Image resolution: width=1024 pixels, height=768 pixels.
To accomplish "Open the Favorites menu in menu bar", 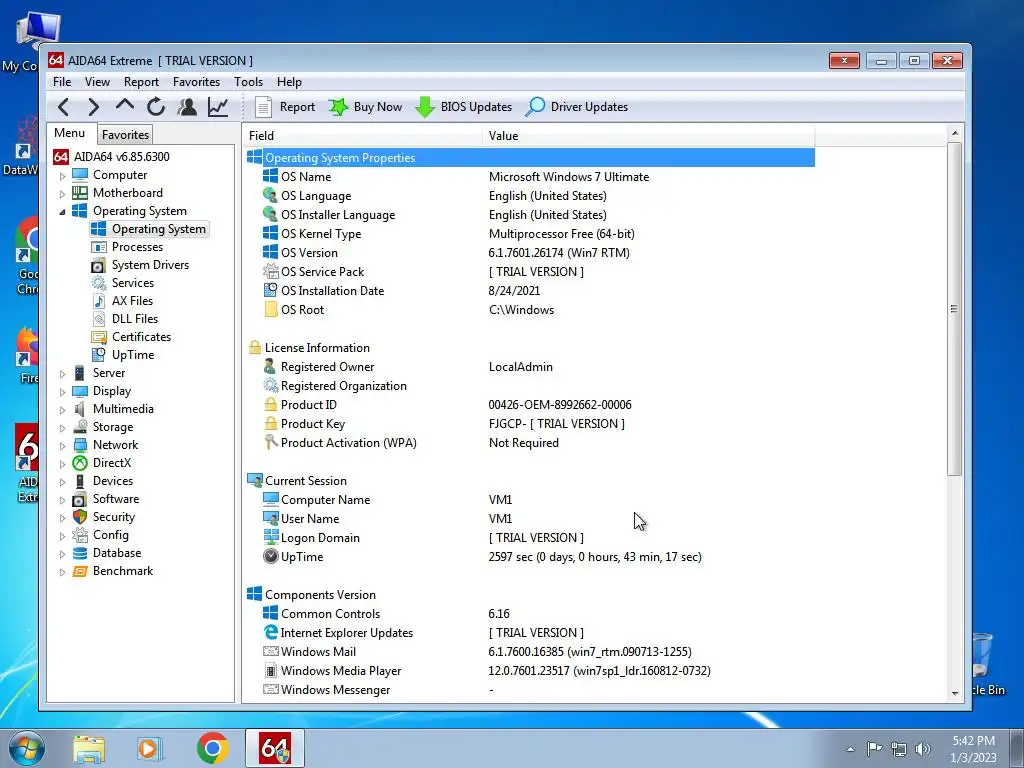I will tap(196, 82).
